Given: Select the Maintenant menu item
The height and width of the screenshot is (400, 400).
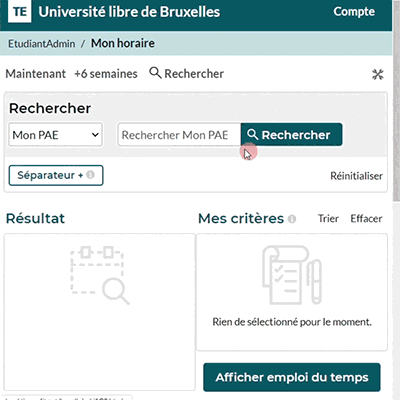Looking at the screenshot, I should (x=36, y=74).
